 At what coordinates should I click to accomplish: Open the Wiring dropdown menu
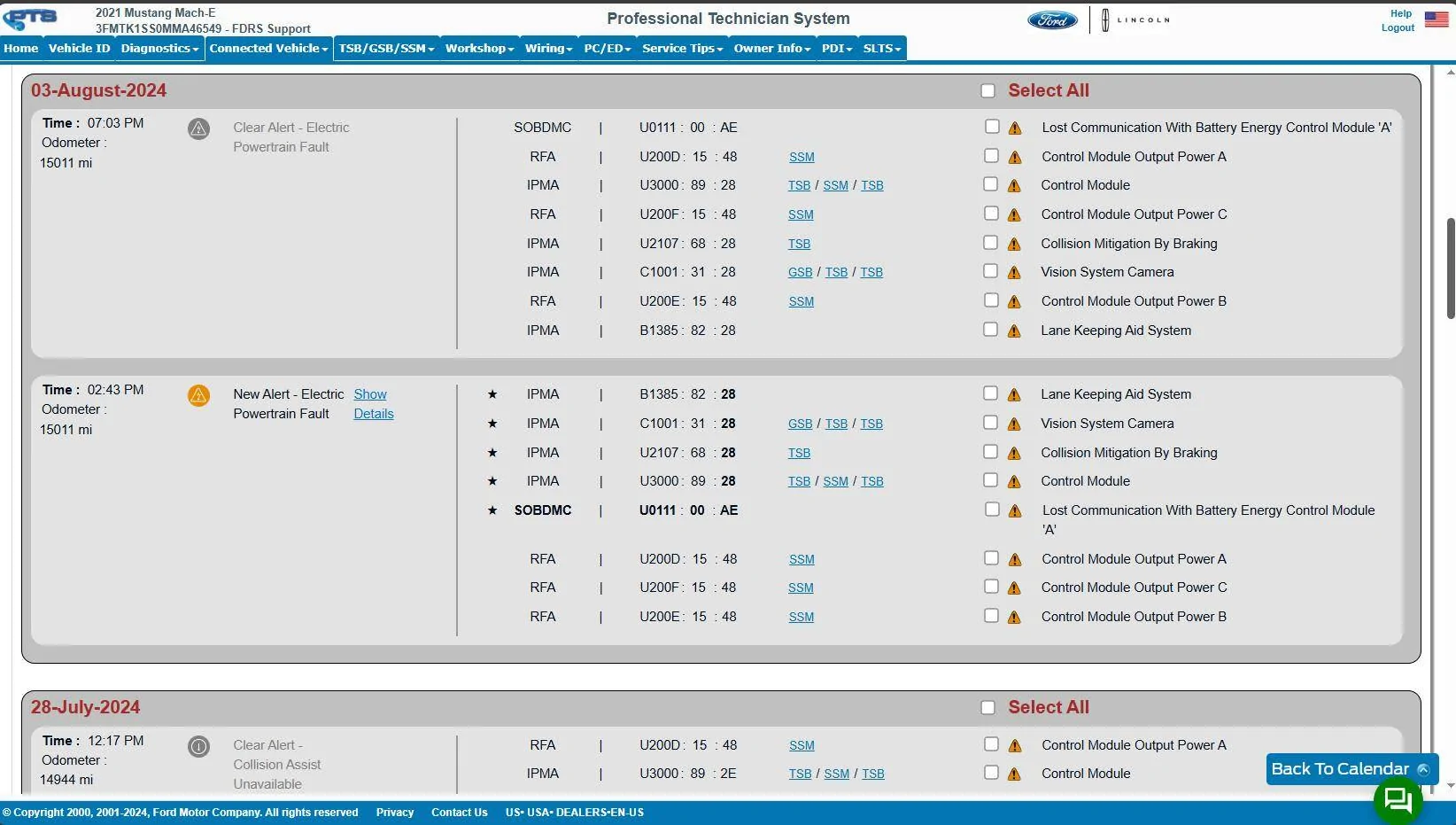pos(548,49)
